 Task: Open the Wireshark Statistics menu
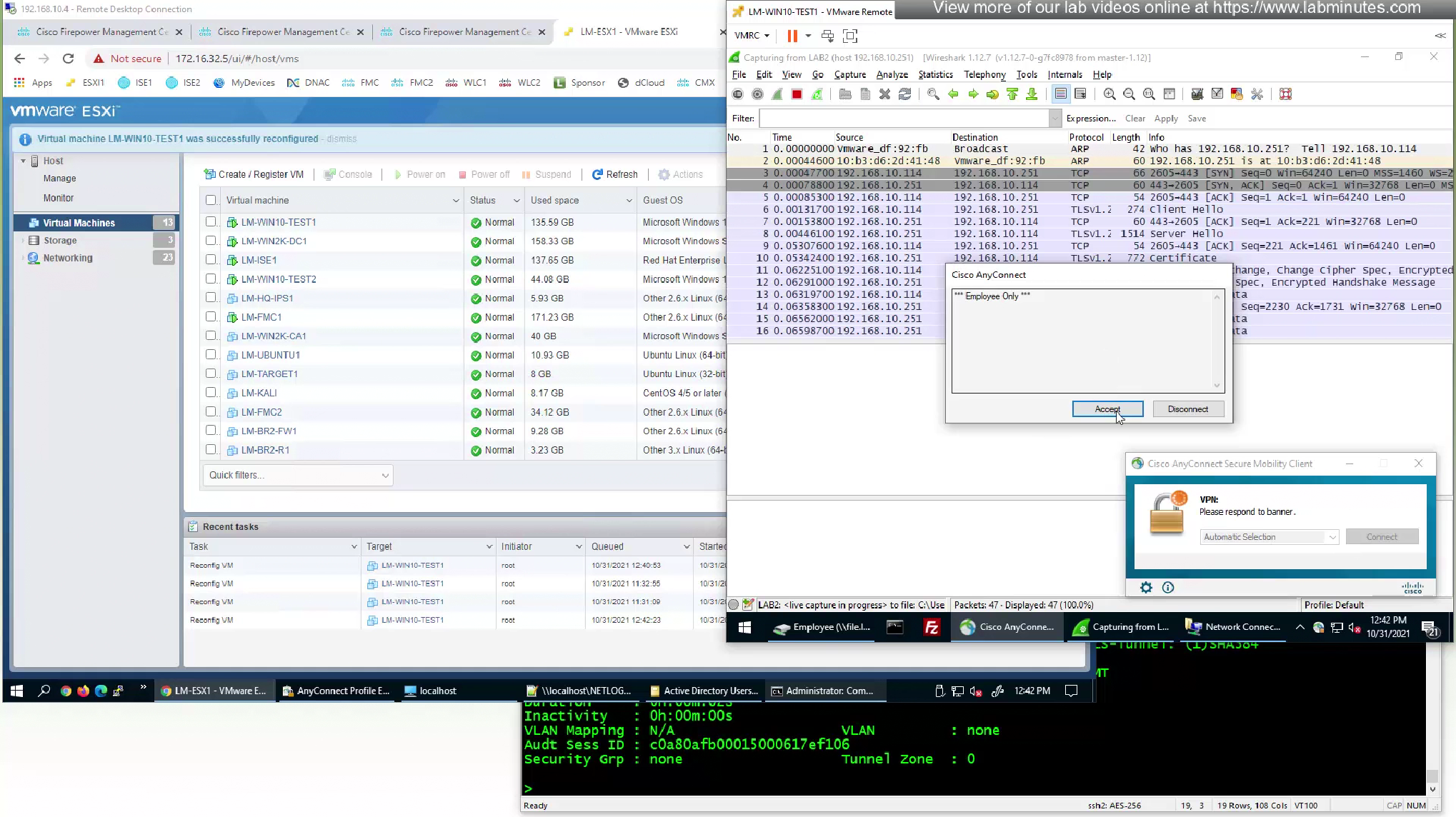coord(935,74)
